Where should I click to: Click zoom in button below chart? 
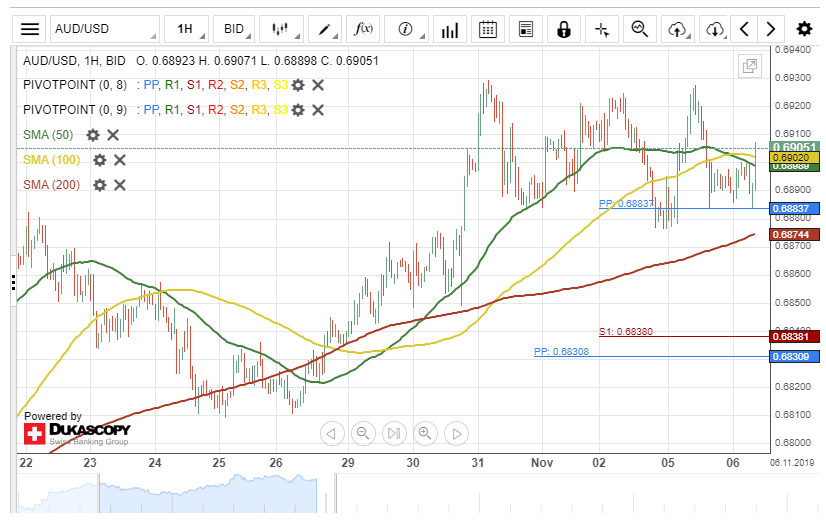[425, 433]
